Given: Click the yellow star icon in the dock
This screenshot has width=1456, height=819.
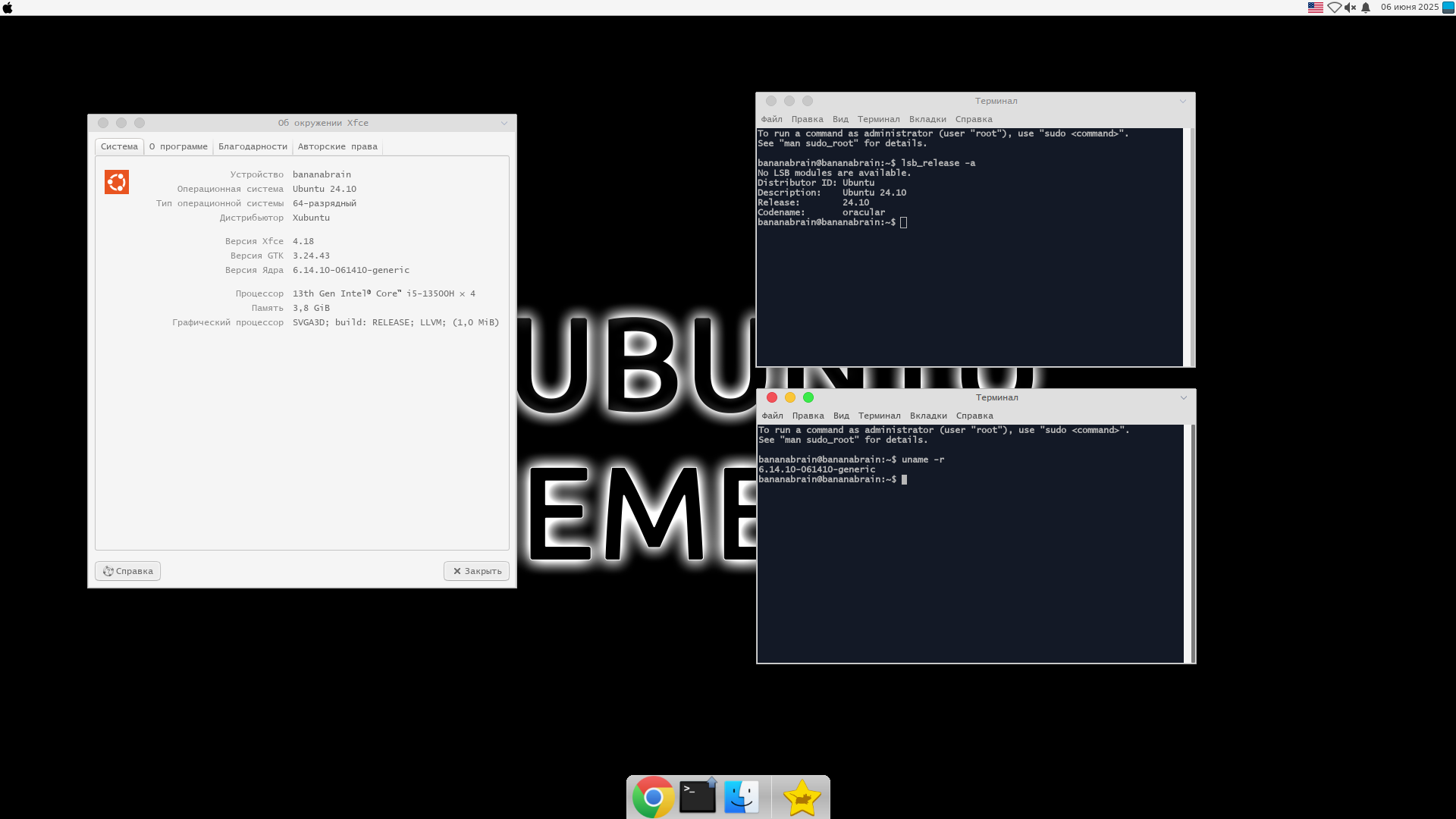Looking at the screenshot, I should [x=802, y=798].
